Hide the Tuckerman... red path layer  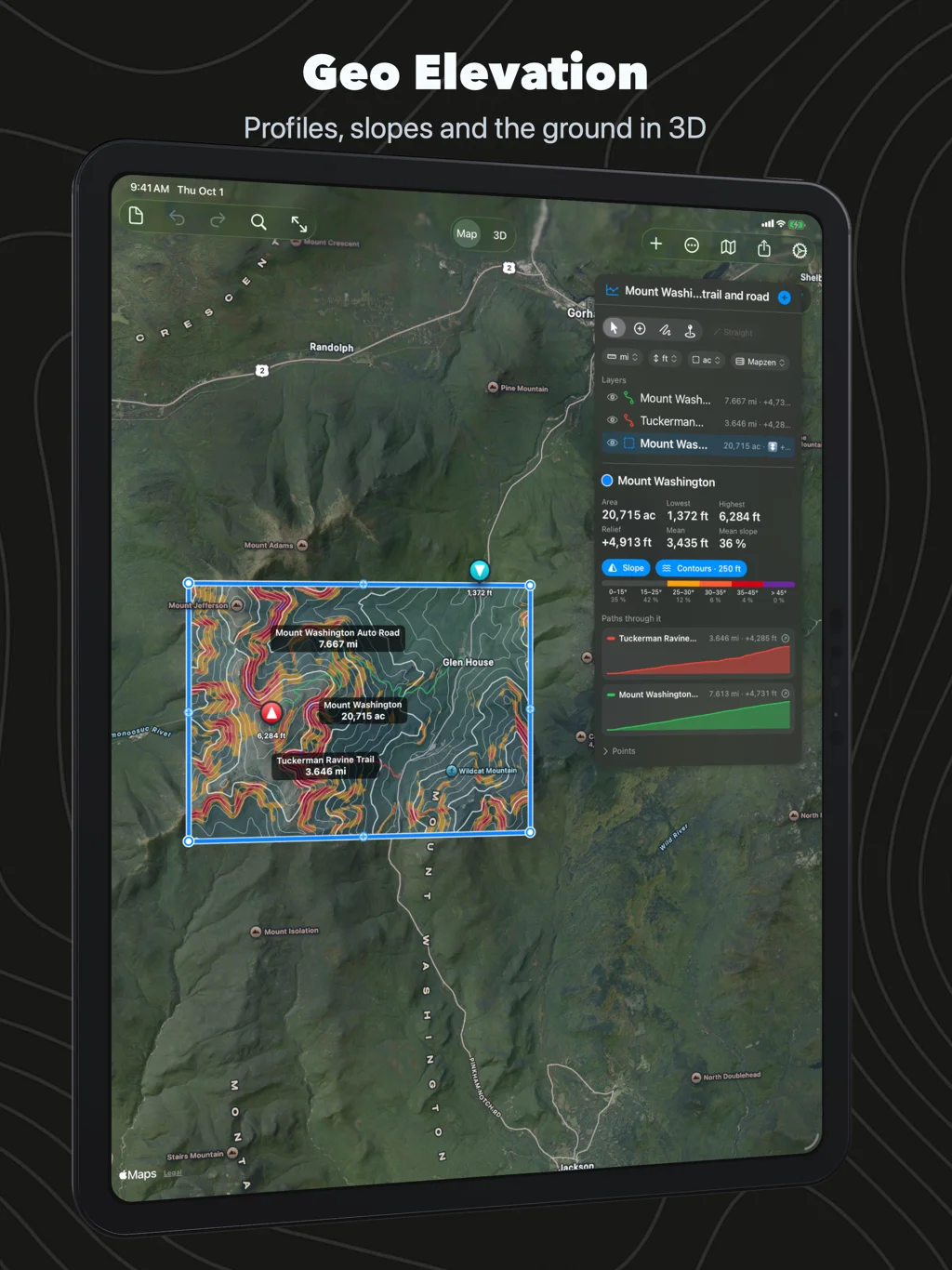[612, 420]
